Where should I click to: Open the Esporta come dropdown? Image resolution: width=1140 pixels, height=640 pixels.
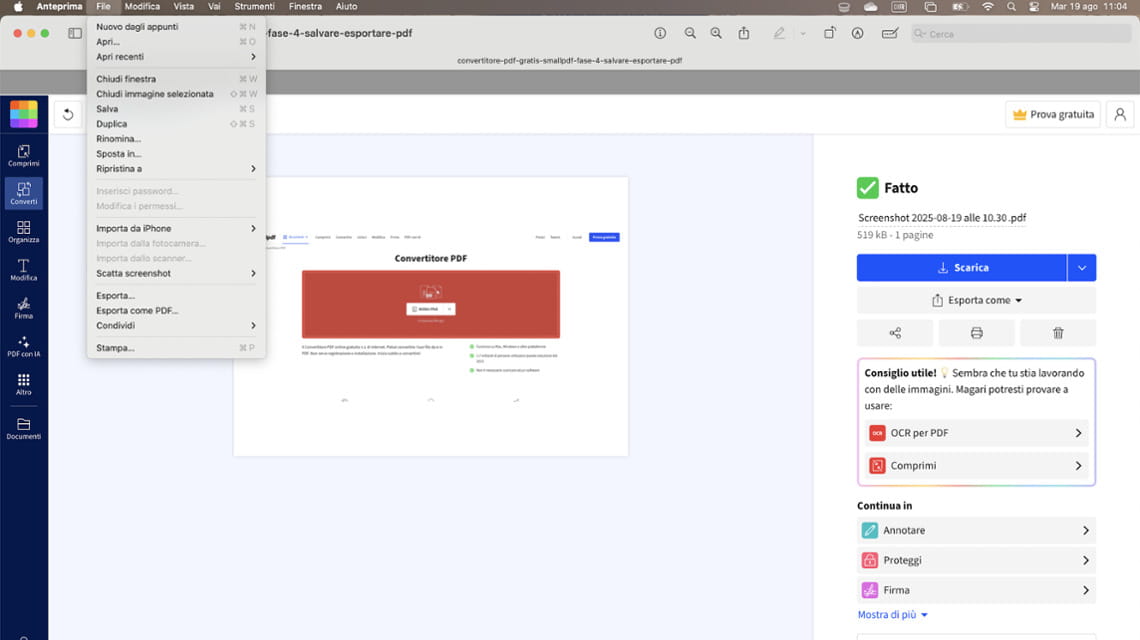click(x=976, y=300)
